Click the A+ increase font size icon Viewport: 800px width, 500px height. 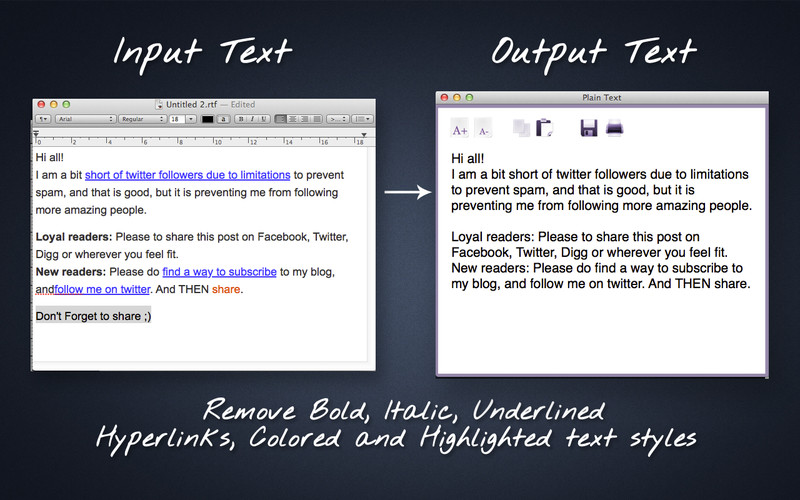(x=460, y=129)
